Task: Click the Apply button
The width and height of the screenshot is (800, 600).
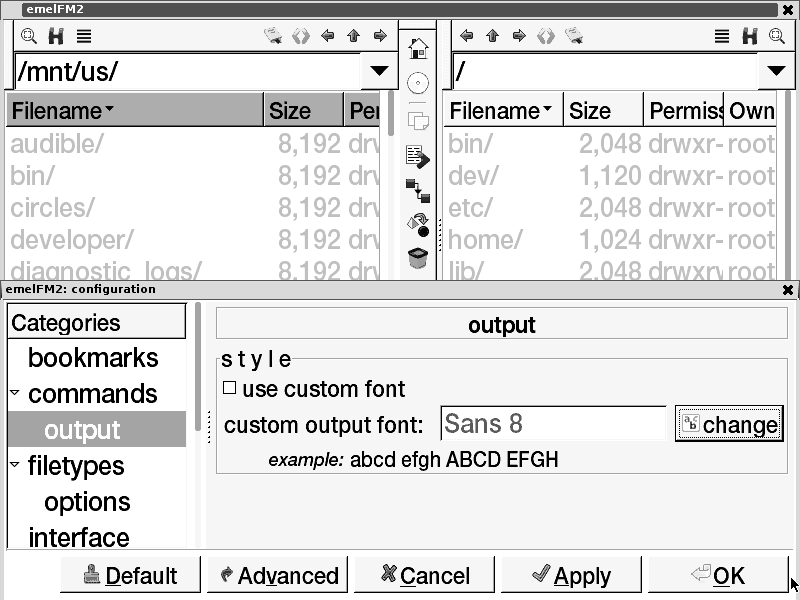Action: (571, 576)
